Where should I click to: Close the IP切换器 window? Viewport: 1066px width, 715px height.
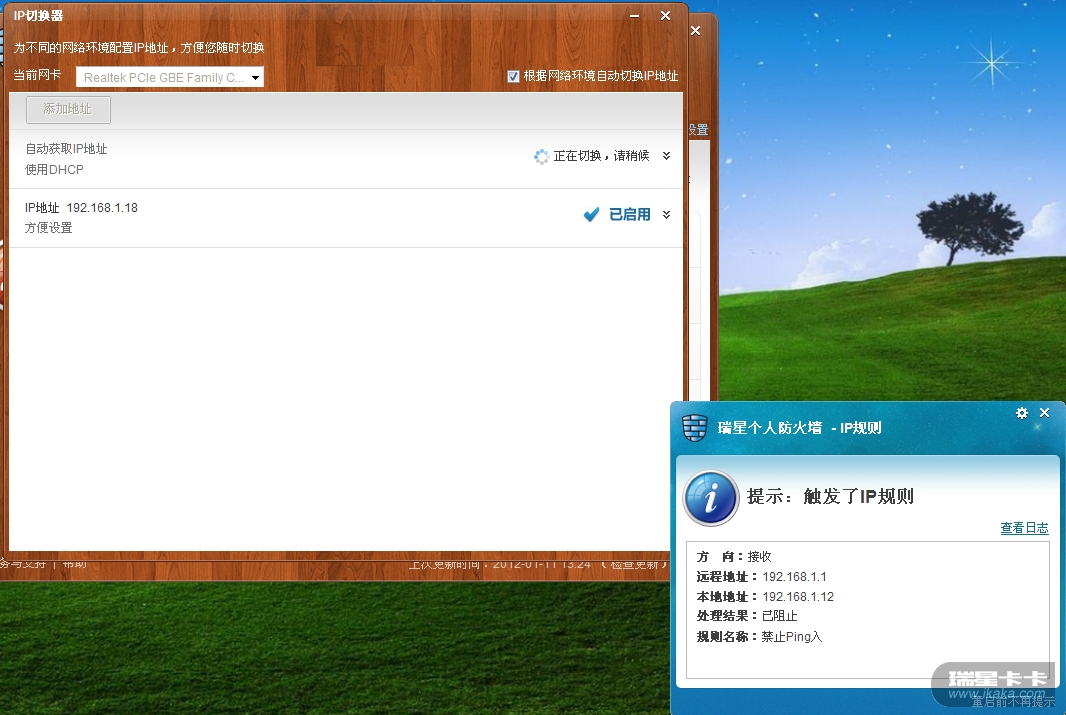coord(666,16)
